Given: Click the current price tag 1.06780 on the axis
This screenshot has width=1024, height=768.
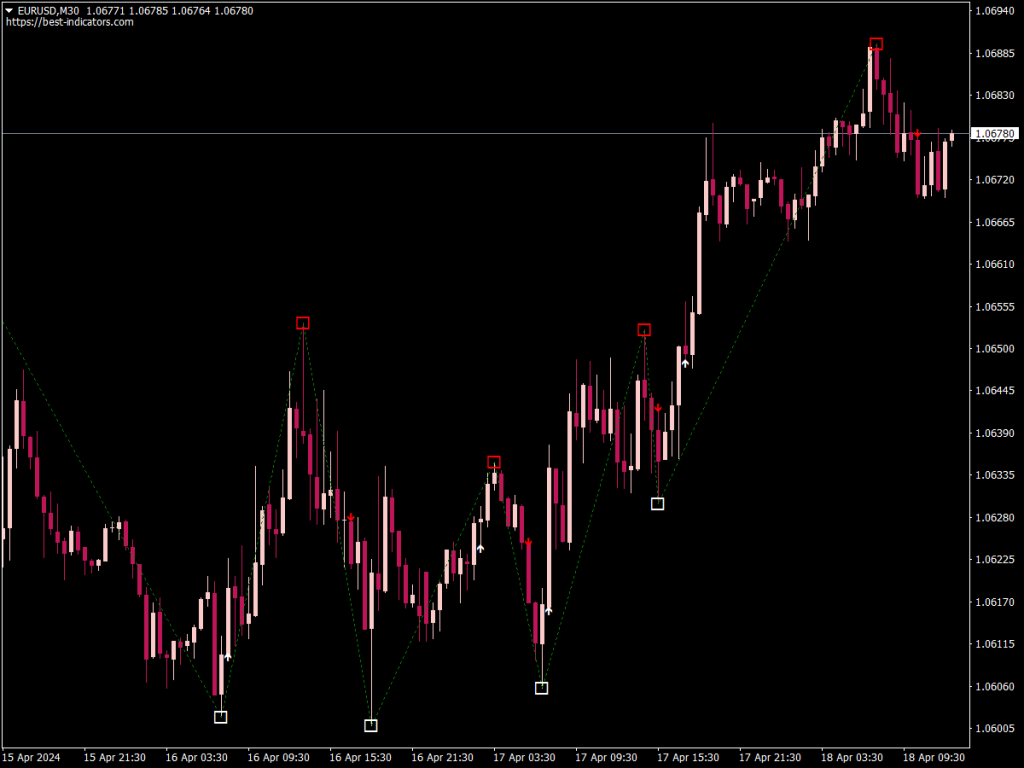Looking at the screenshot, I should pos(995,134).
